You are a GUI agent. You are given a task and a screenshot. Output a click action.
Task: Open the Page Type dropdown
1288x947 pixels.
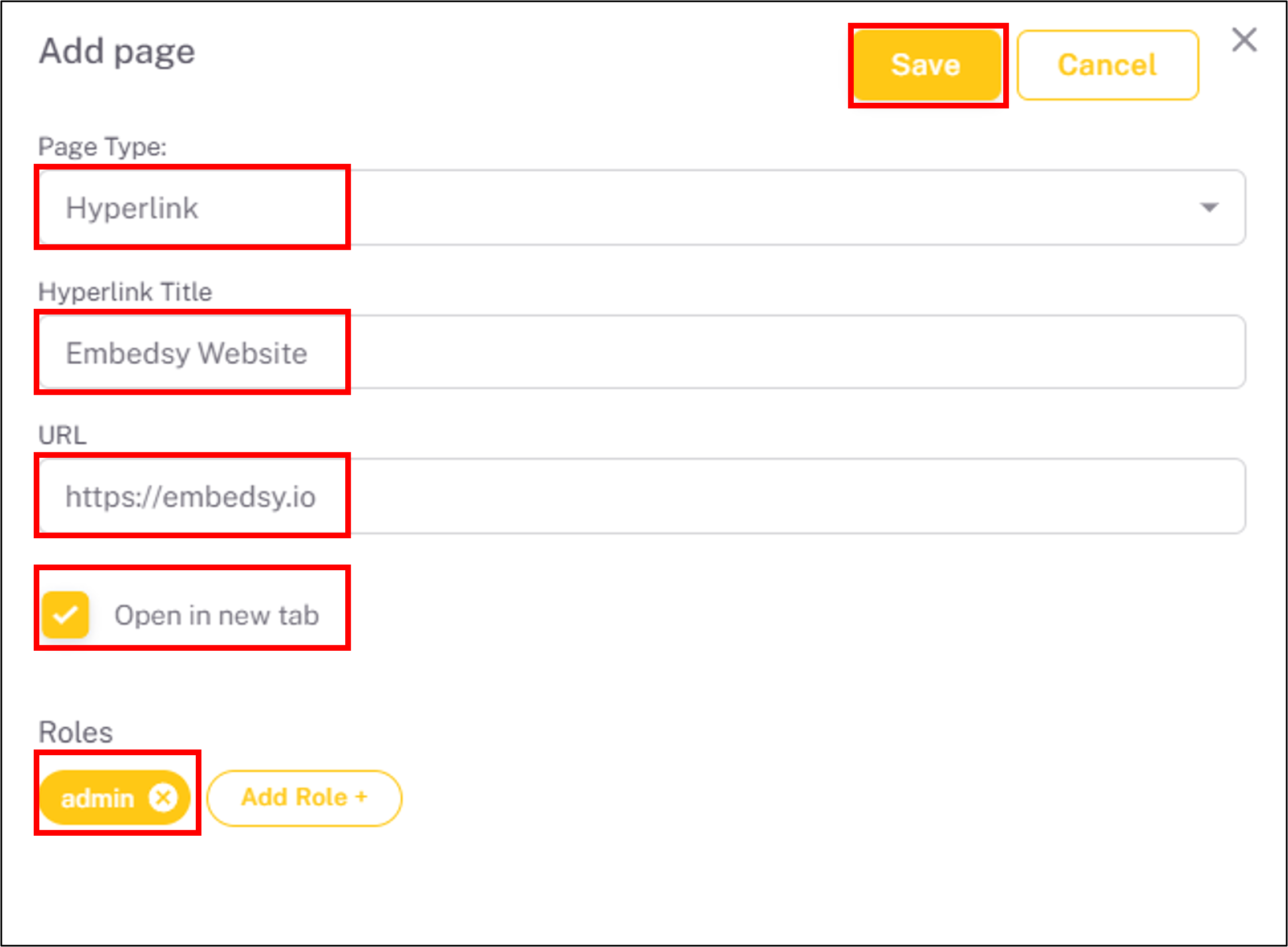pos(639,208)
